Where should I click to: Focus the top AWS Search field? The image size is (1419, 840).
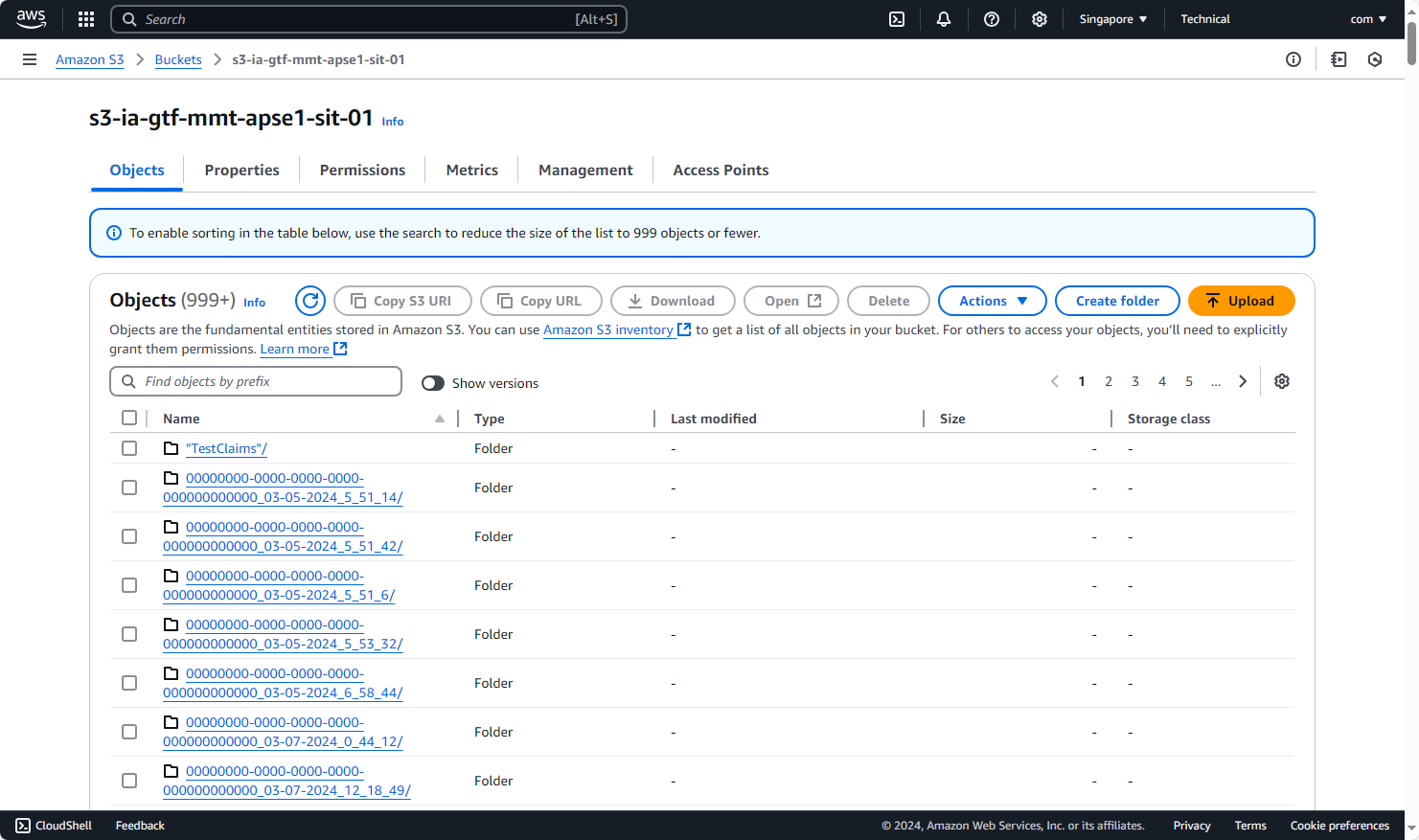[369, 19]
